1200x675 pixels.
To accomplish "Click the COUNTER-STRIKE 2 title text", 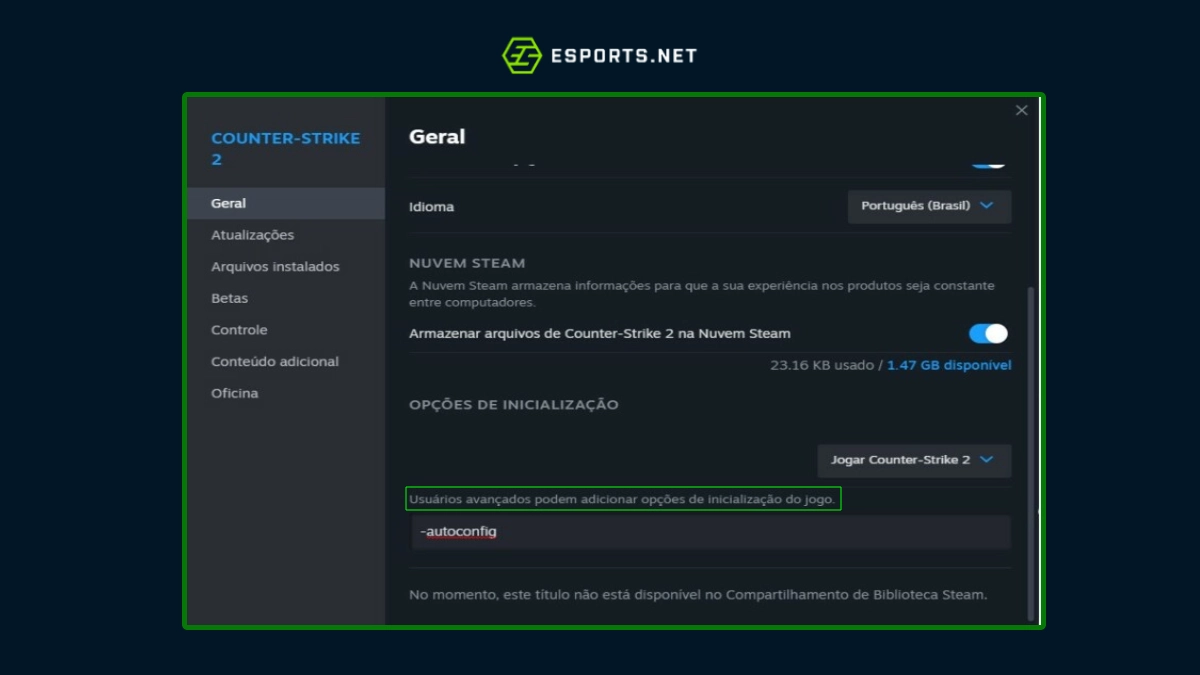I will [x=285, y=149].
